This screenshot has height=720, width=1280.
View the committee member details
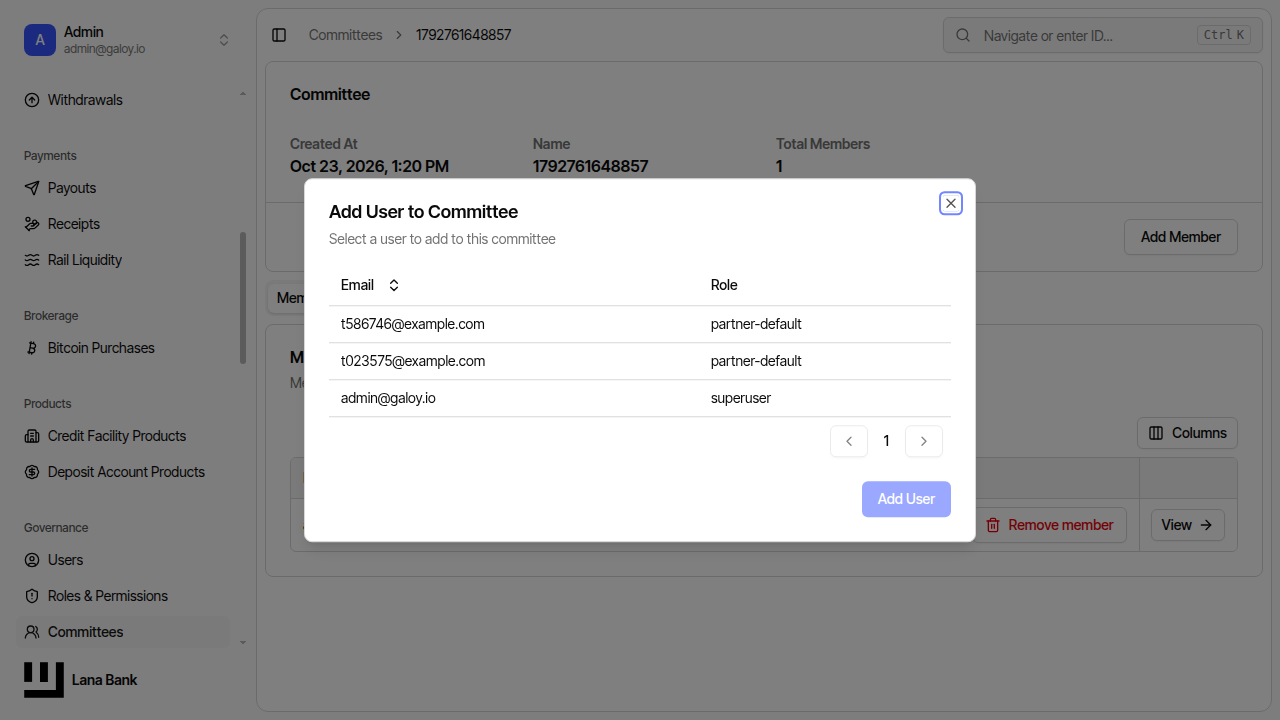pyautogui.click(x=1188, y=525)
